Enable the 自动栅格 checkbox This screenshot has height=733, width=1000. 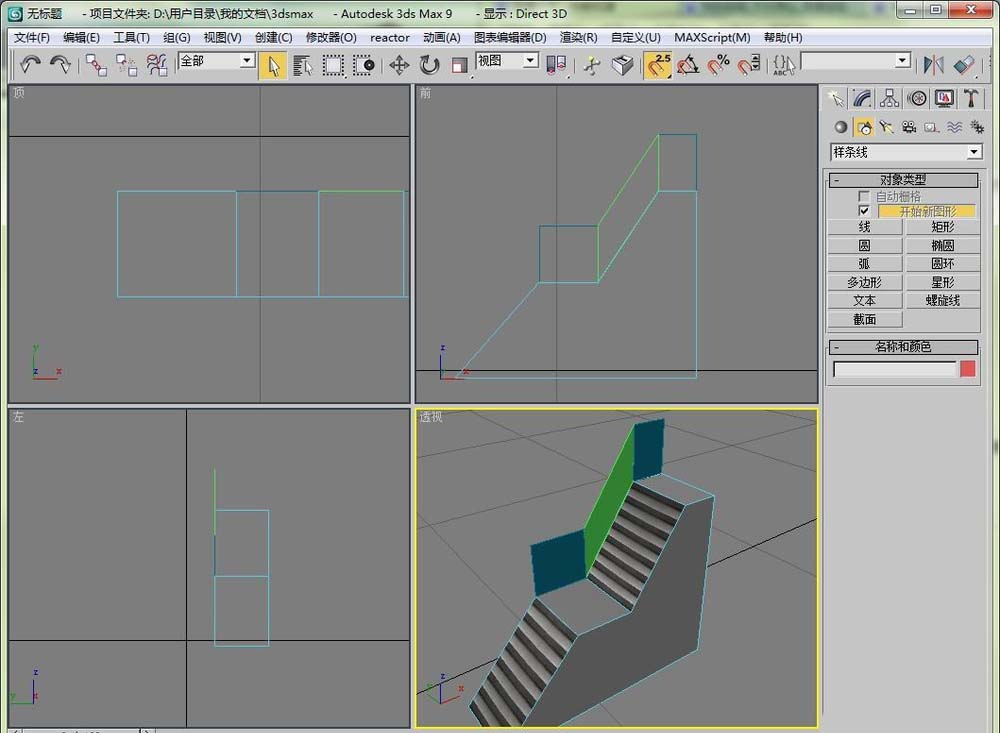coord(864,196)
